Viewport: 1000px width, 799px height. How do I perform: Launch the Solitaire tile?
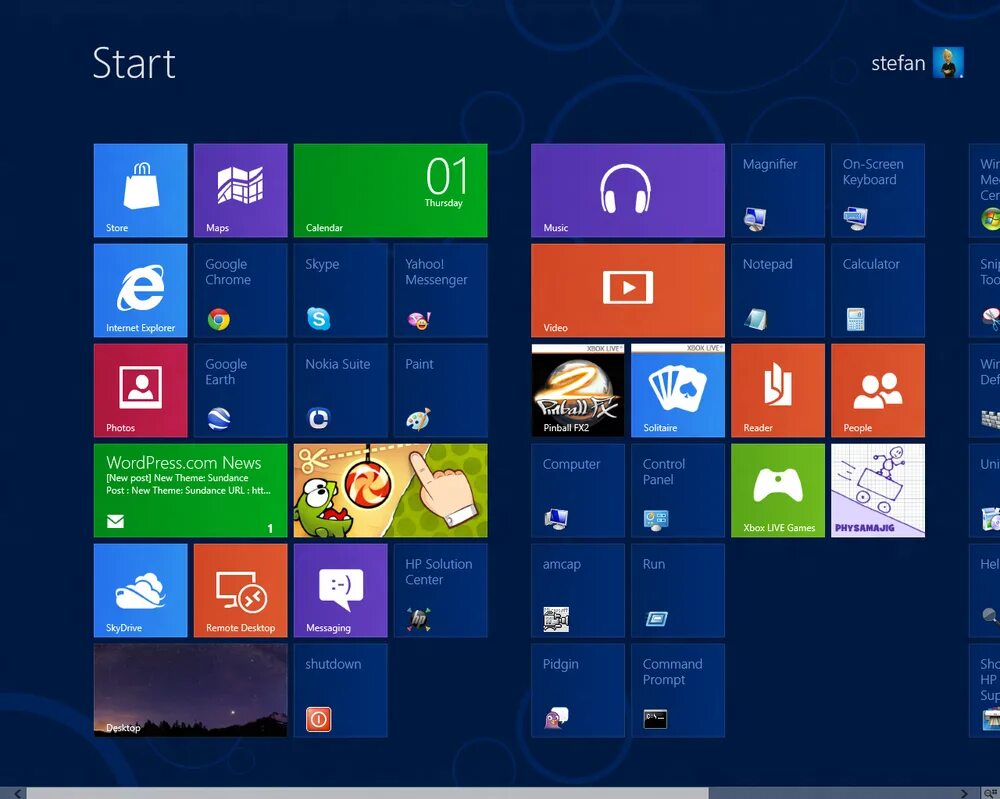(678, 390)
